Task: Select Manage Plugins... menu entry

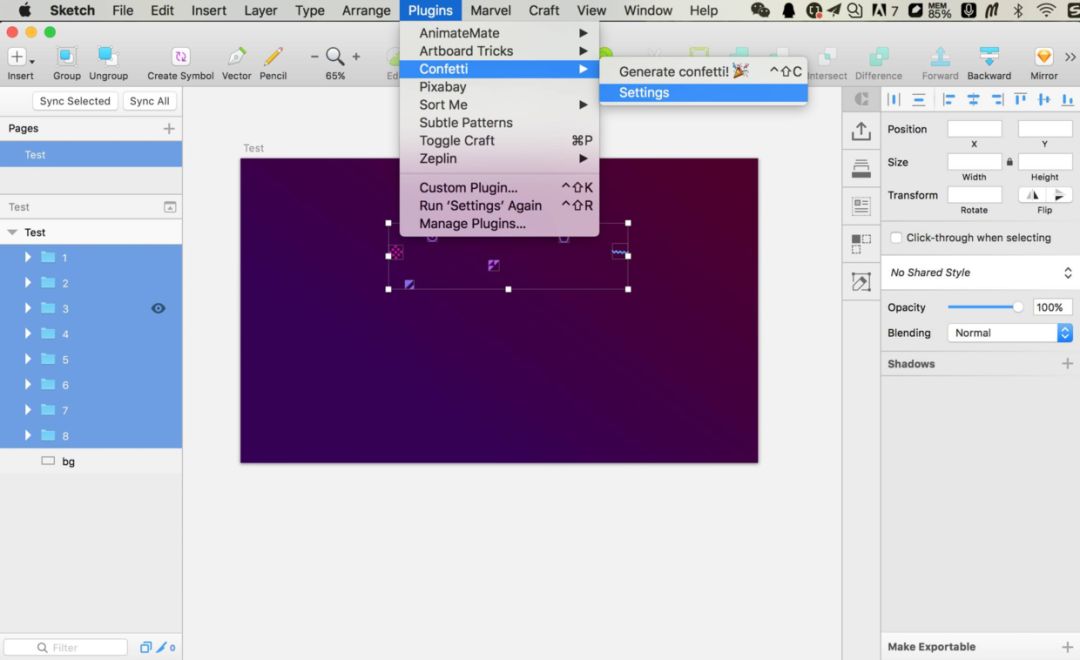Action: (x=499, y=224)
